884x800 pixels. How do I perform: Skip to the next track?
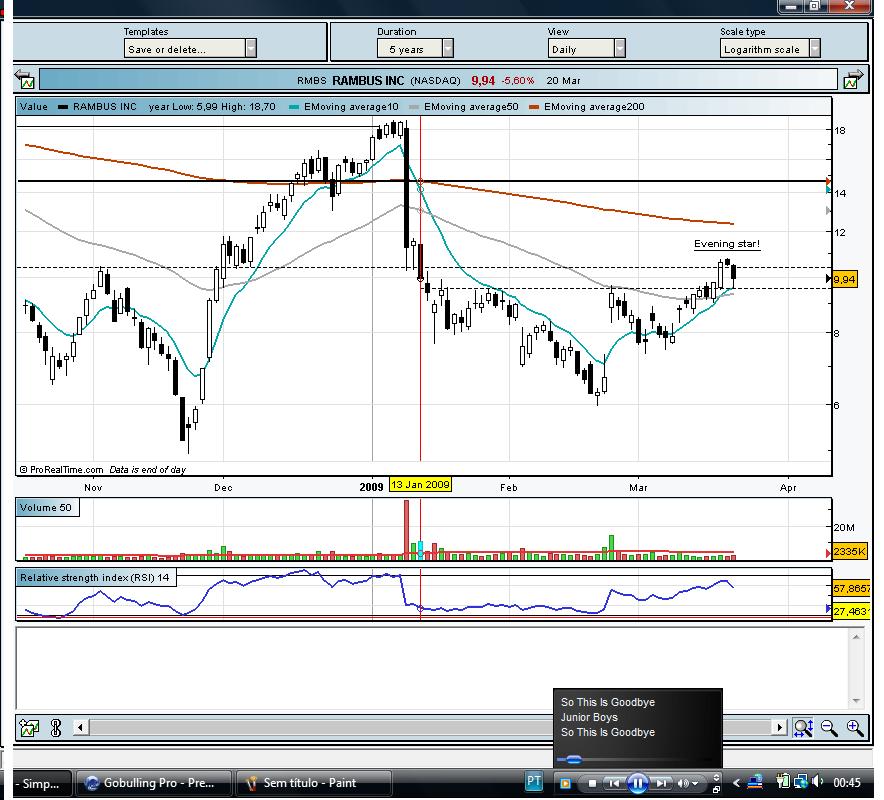tap(662, 783)
